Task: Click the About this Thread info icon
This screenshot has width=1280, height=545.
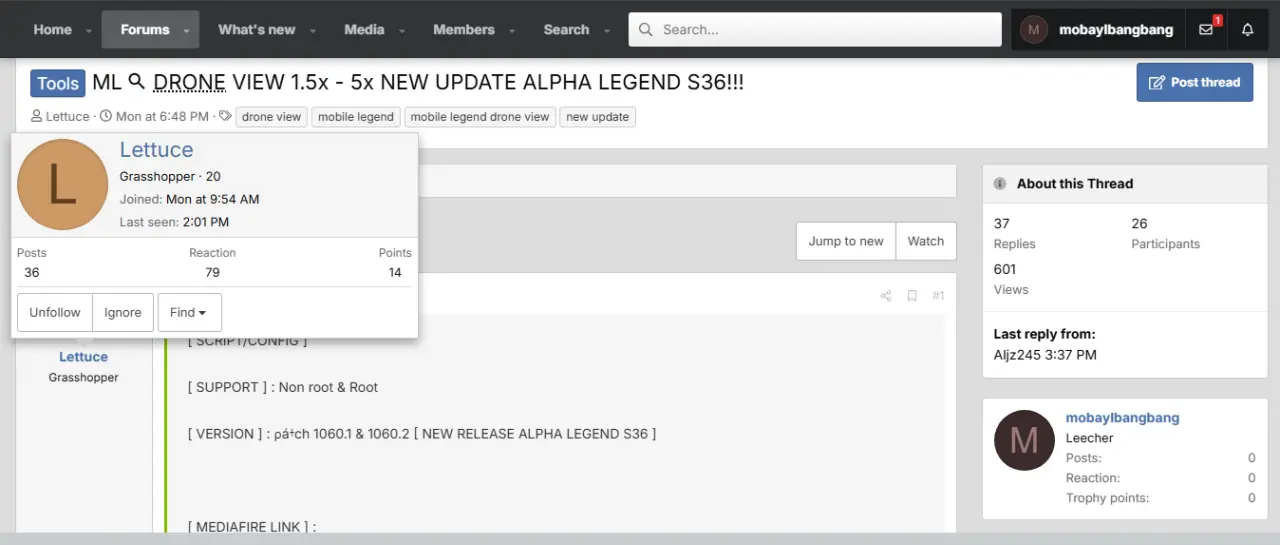Action: (x=1000, y=184)
